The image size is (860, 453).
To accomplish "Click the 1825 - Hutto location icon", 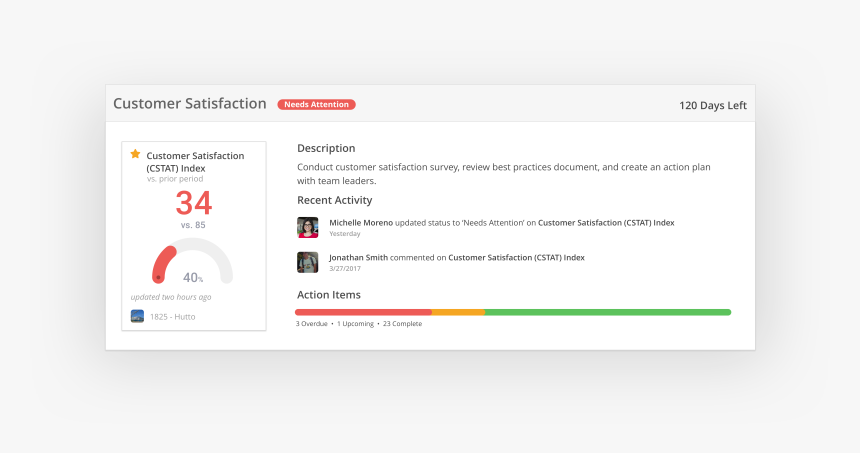I will pos(137,316).
